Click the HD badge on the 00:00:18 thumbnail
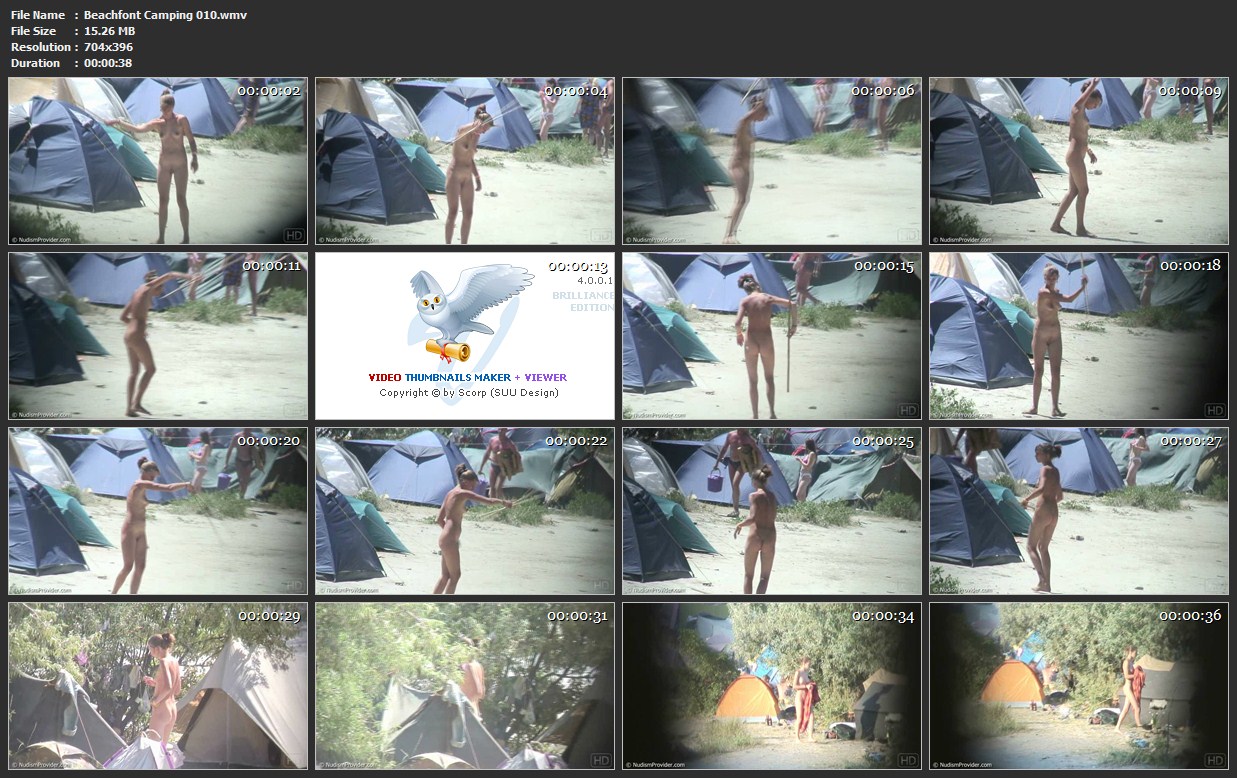 1214,410
